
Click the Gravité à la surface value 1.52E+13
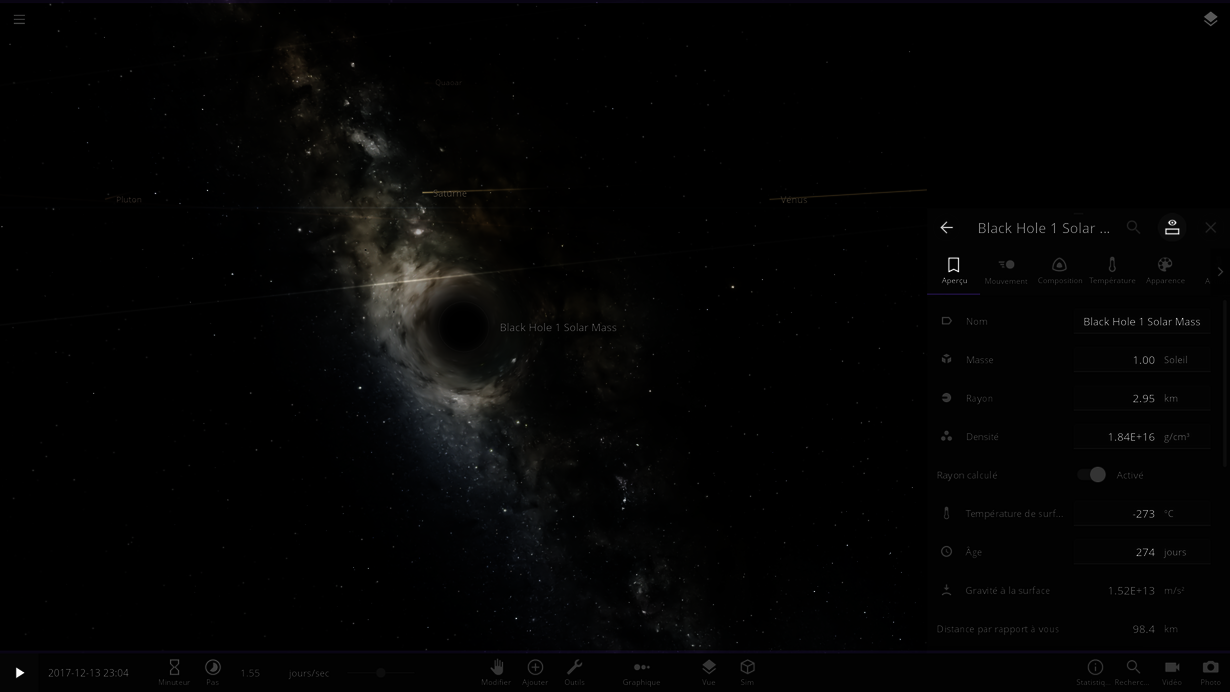(1131, 591)
